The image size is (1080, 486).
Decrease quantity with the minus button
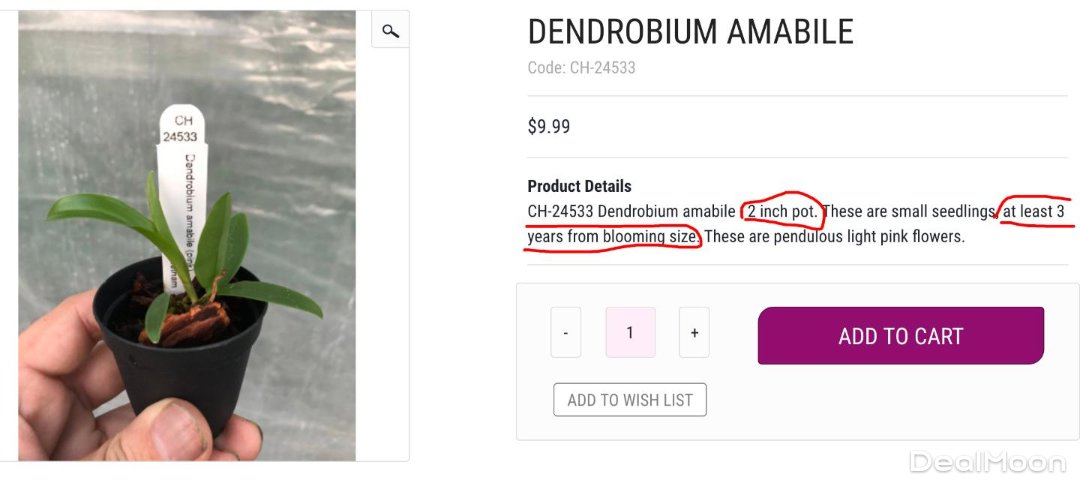pyautogui.click(x=566, y=333)
